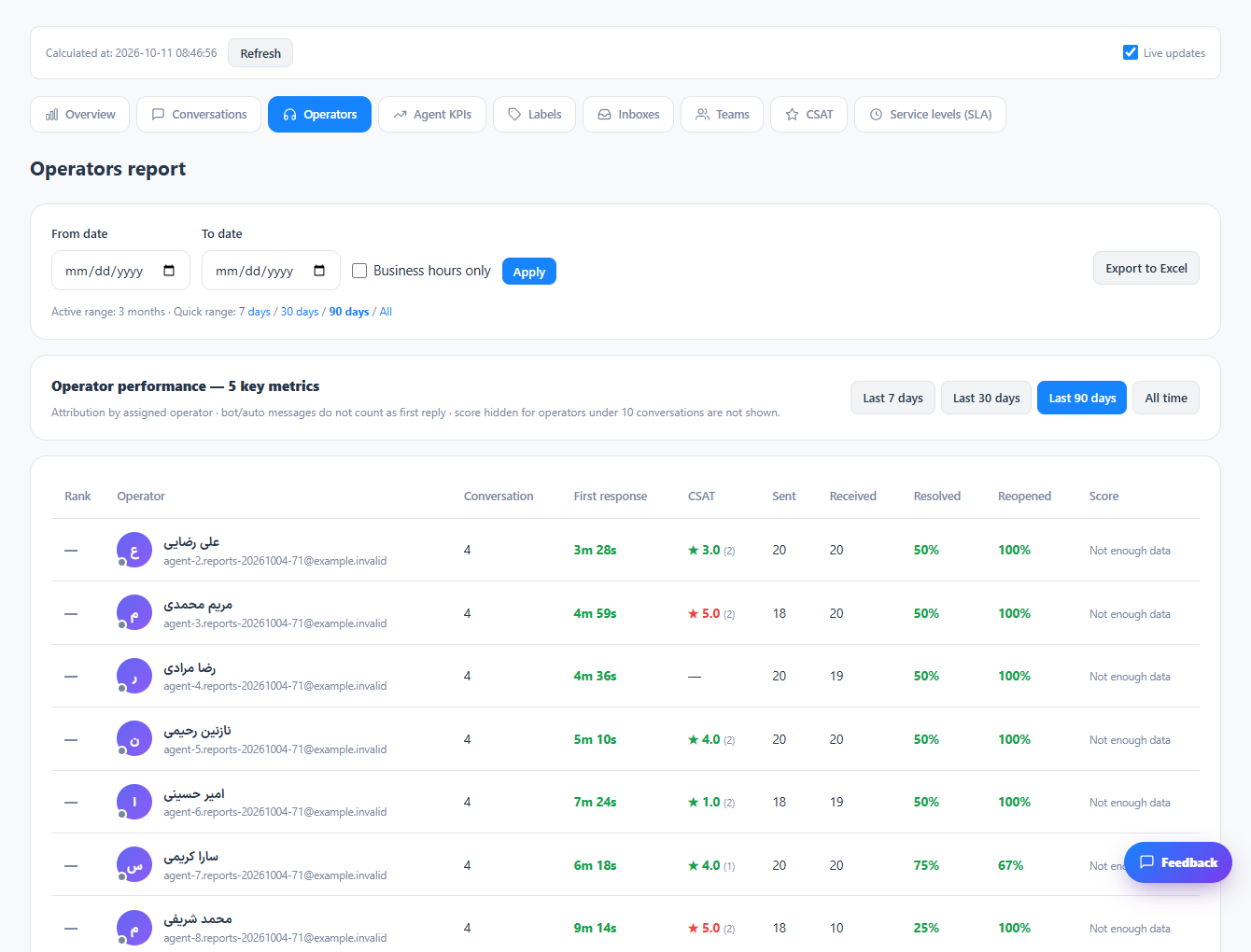Open Service levels (SLA) tab

931,115
